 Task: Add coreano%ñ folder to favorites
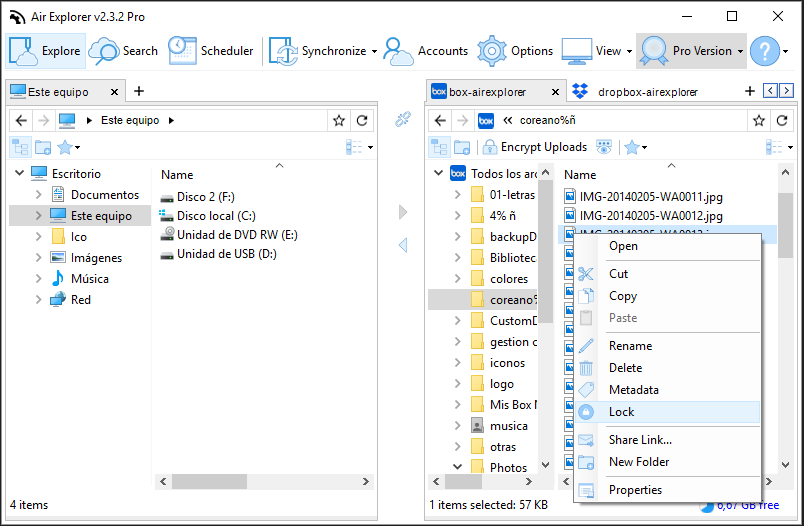759,120
